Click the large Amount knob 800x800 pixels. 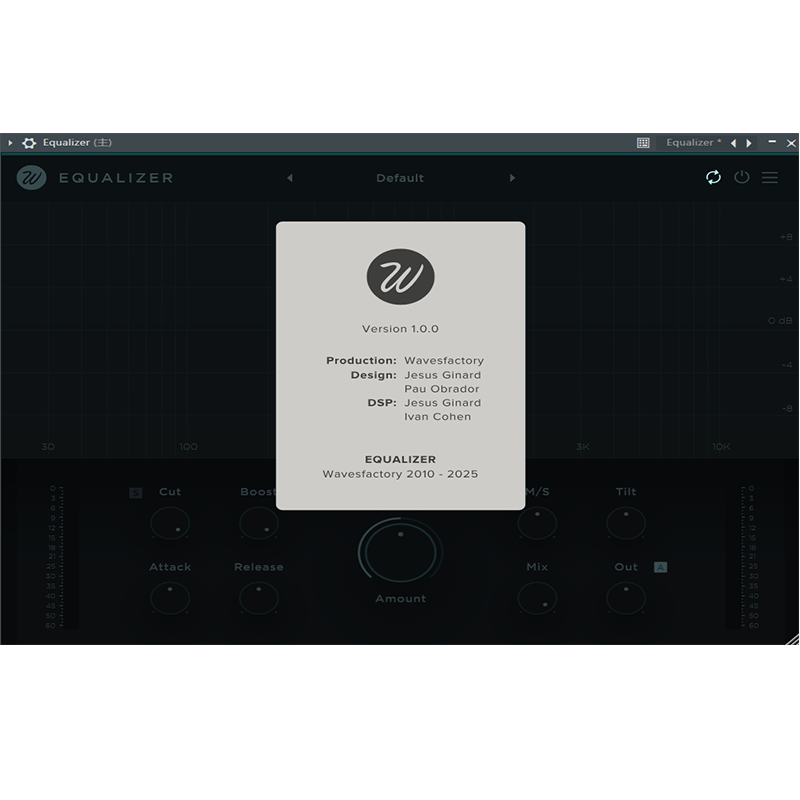click(401, 552)
